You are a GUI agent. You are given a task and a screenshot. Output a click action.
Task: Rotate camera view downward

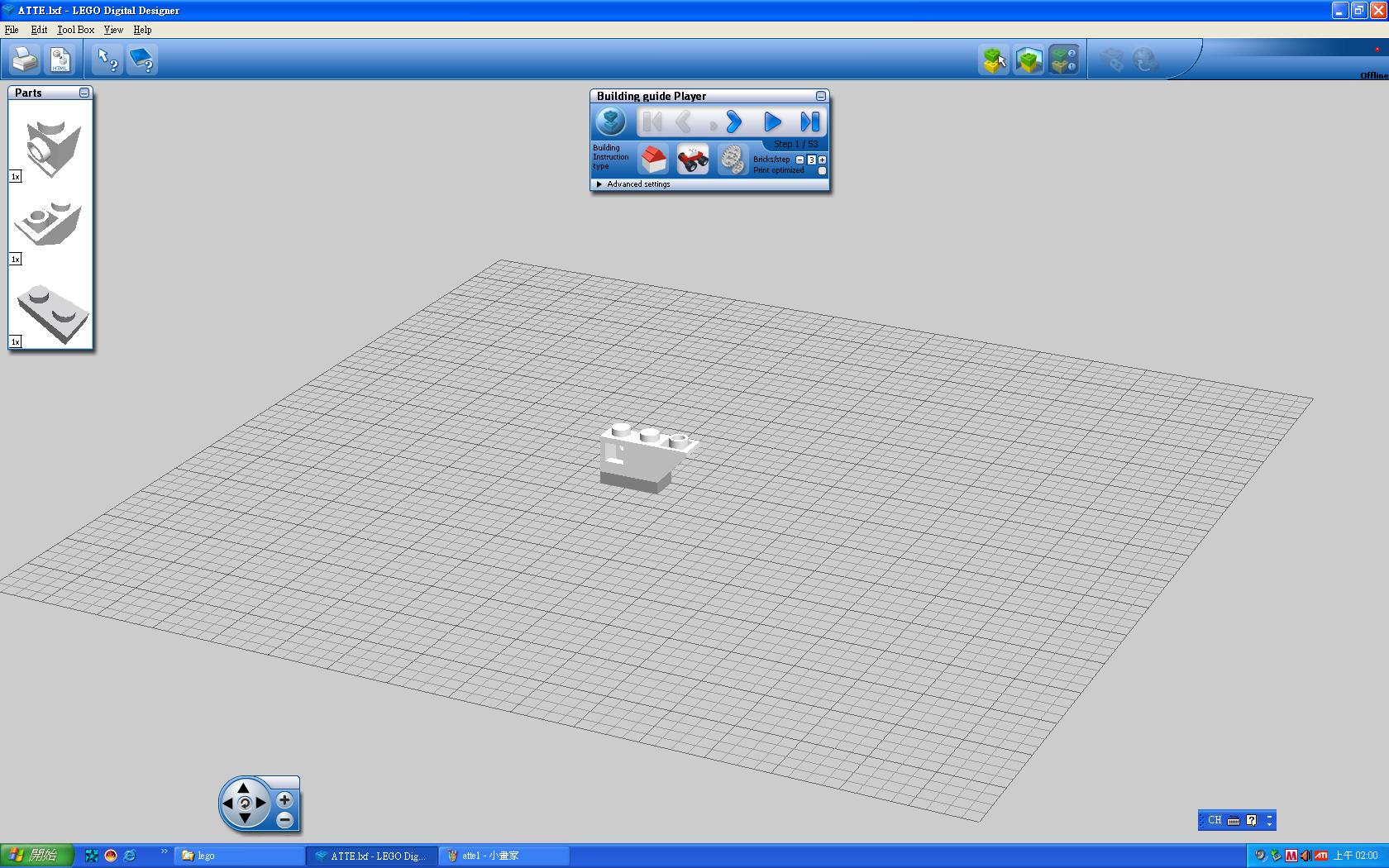tap(244, 818)
